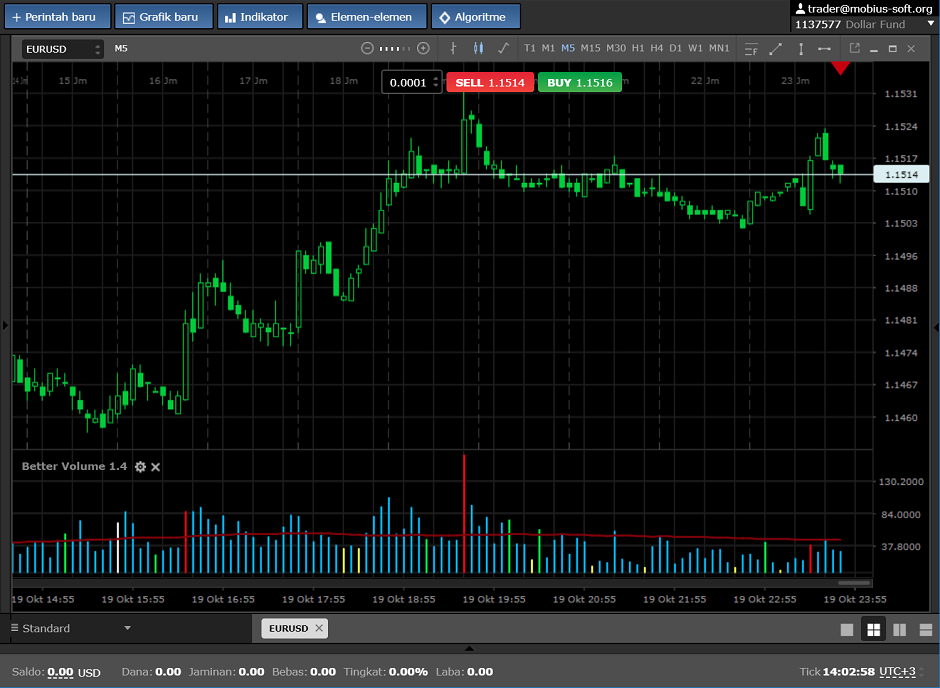This screenshot has height=688, width=940.
Task: Switch chart to bar style
Action: pos(453,49)
